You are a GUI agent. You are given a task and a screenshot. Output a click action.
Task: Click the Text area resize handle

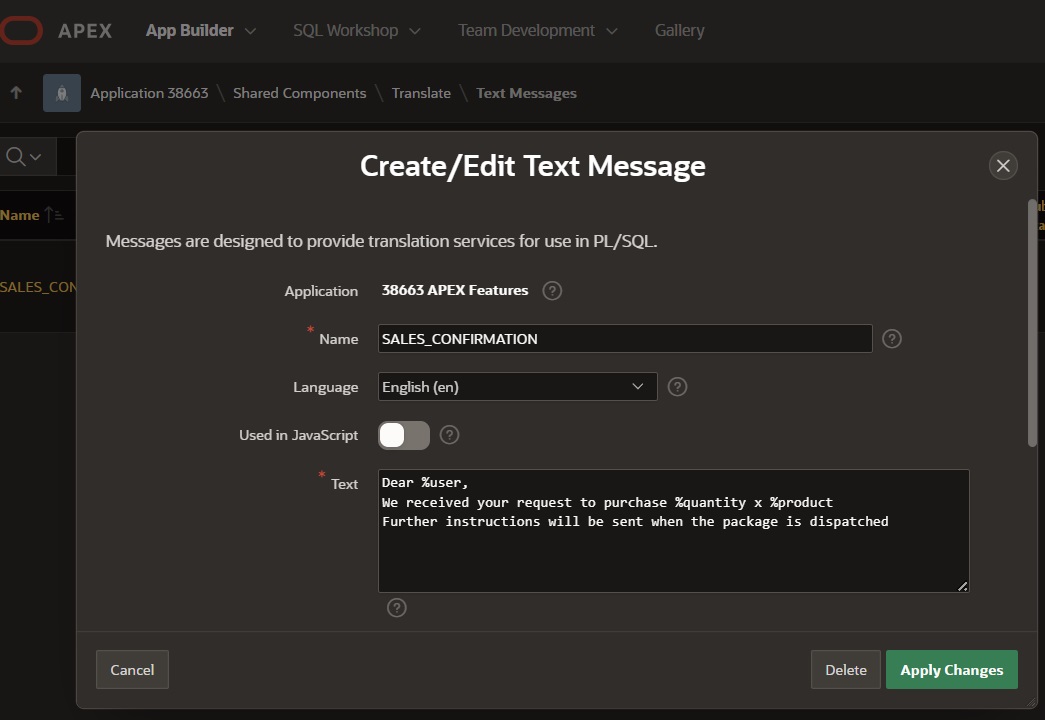pyautogui.click(x=962, y=586)
